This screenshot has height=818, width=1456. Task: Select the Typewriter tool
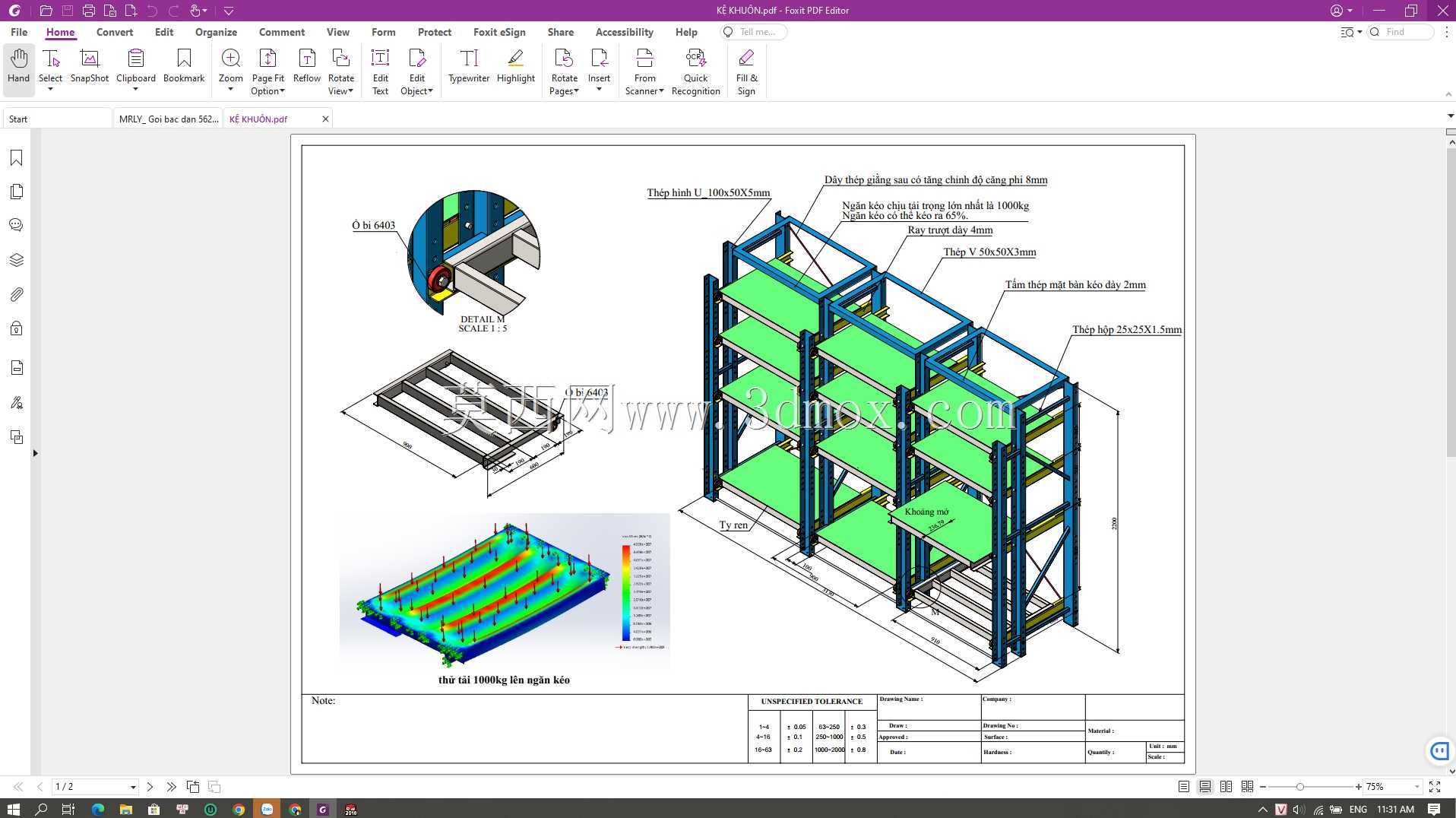point(469,66)
